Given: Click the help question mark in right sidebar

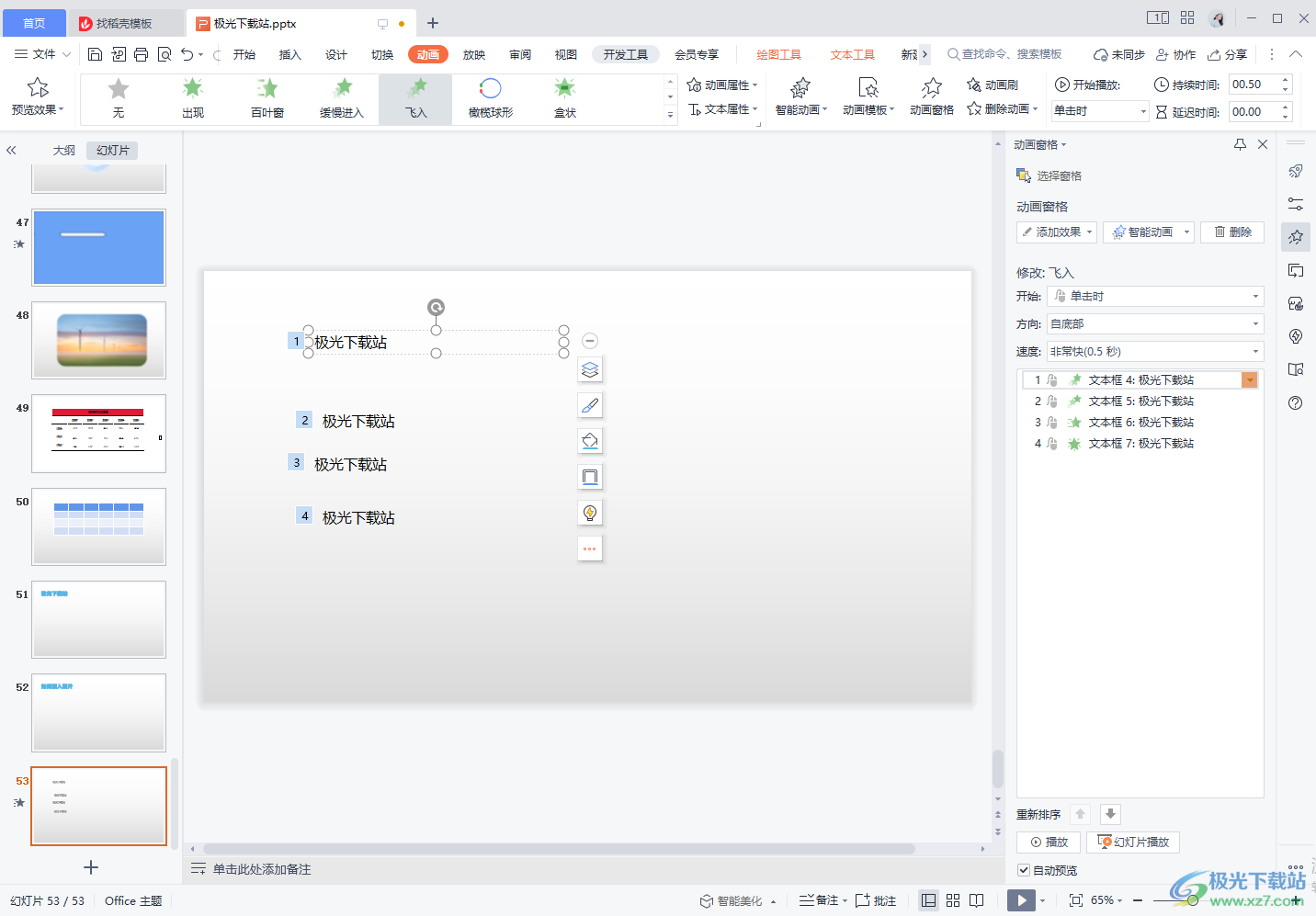Looking at the screenshot, I should pyautogui.click(x=1296, y=402).
